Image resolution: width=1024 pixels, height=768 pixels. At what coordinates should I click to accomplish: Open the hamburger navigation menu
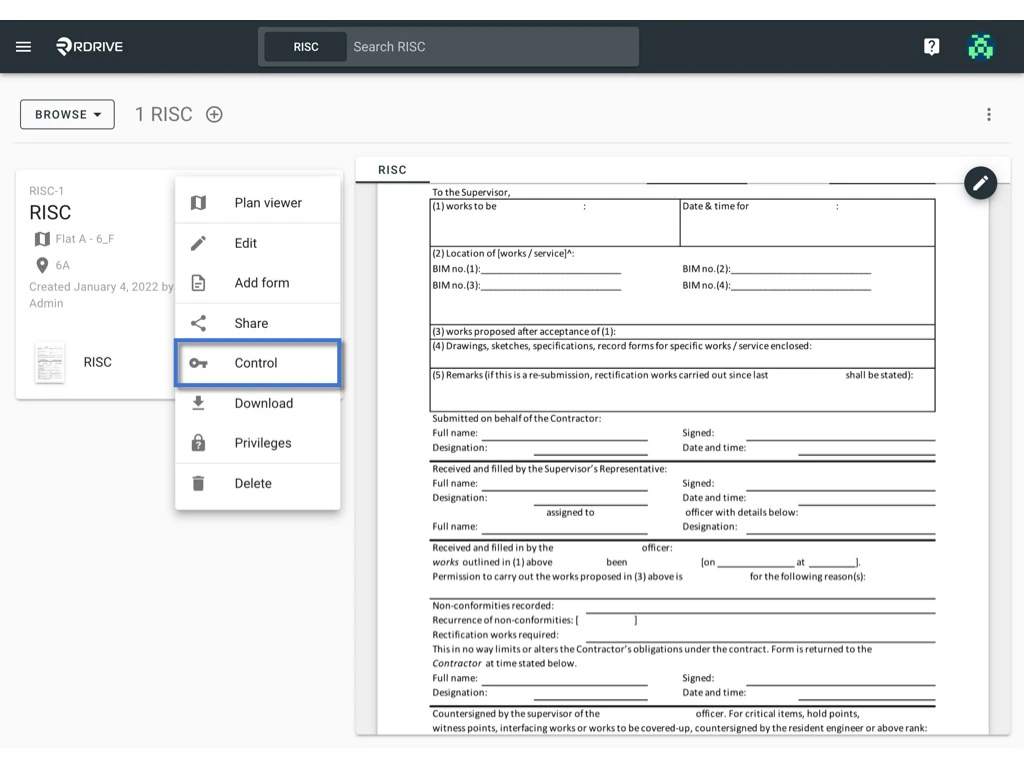(x=23, y=47)
